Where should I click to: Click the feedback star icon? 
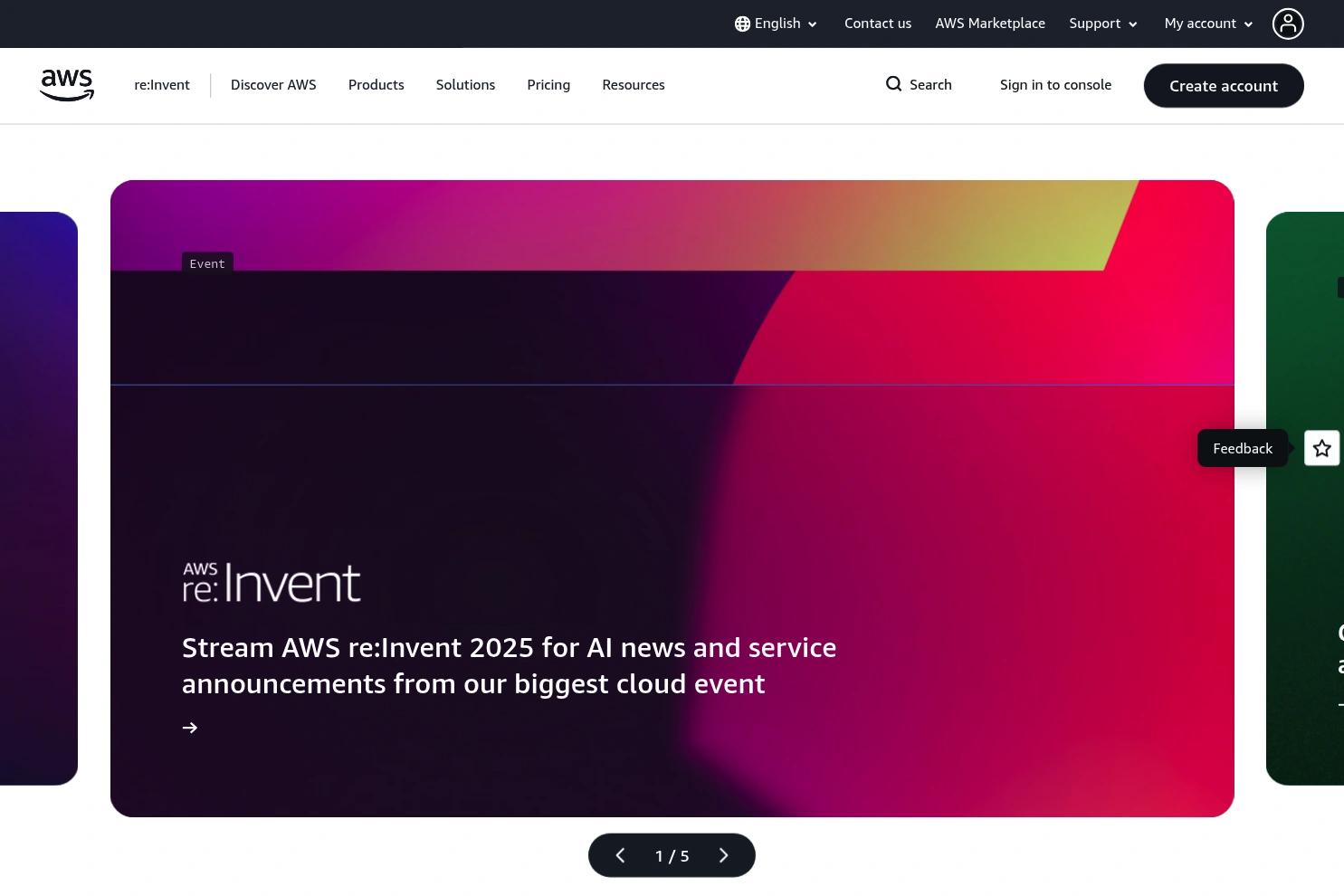1321,448
